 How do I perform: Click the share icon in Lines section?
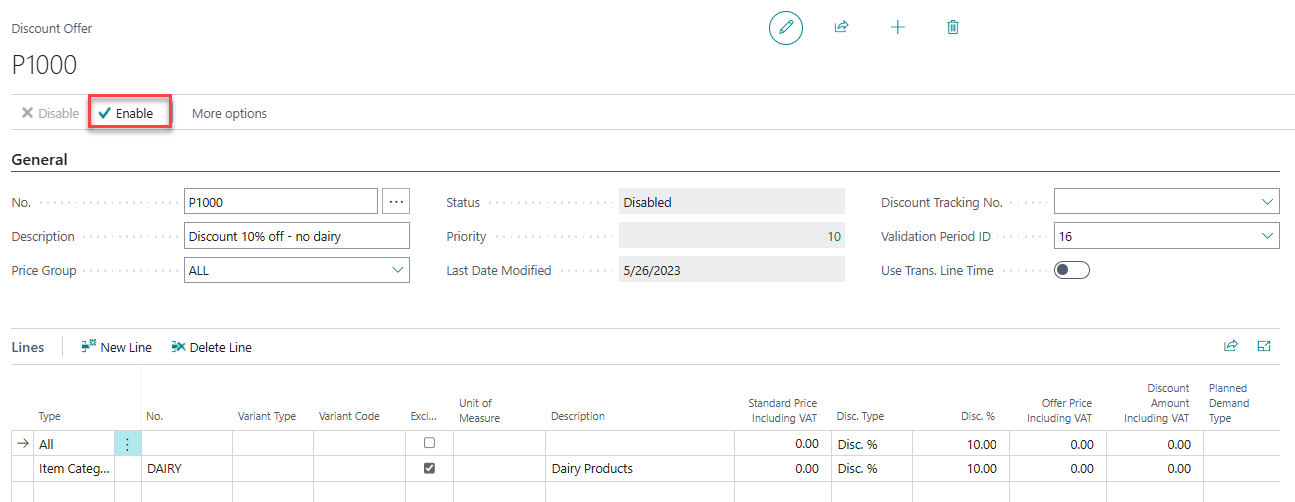1231,346
